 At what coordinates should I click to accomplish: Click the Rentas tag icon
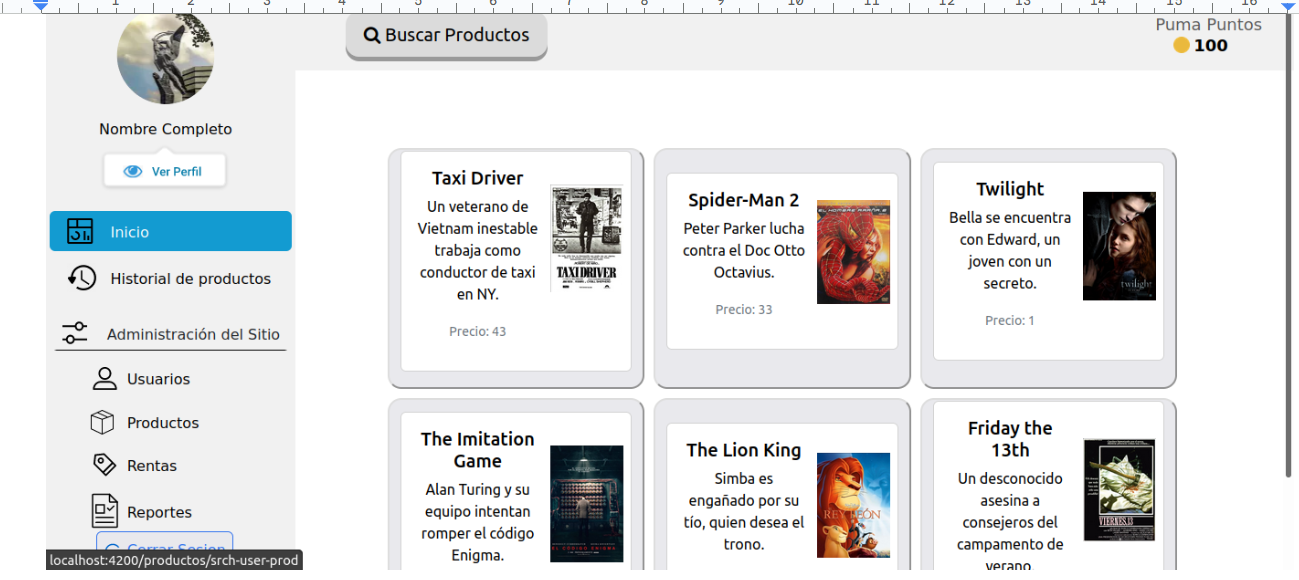[104, 465]
